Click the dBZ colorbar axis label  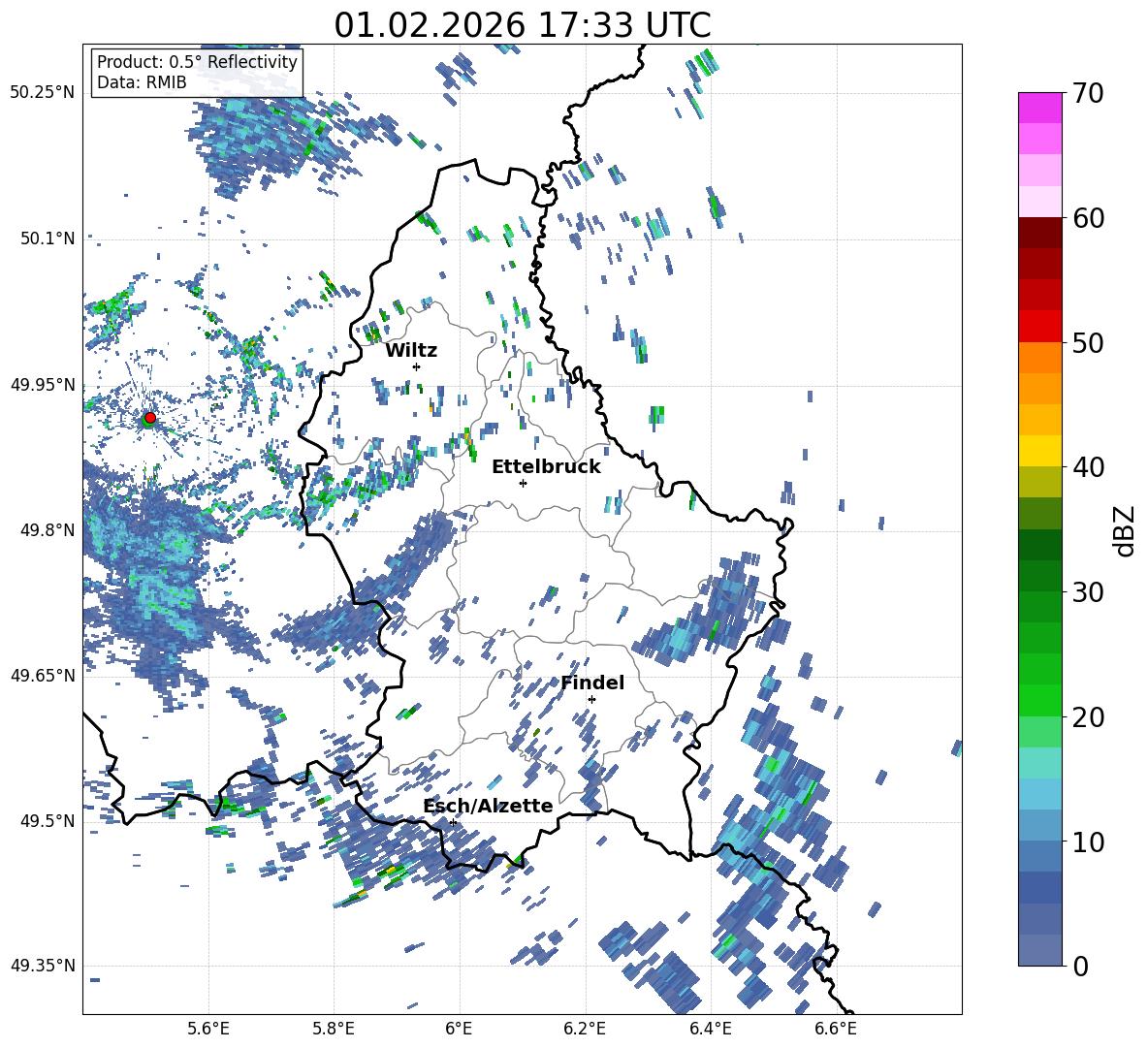[1126, 530]
